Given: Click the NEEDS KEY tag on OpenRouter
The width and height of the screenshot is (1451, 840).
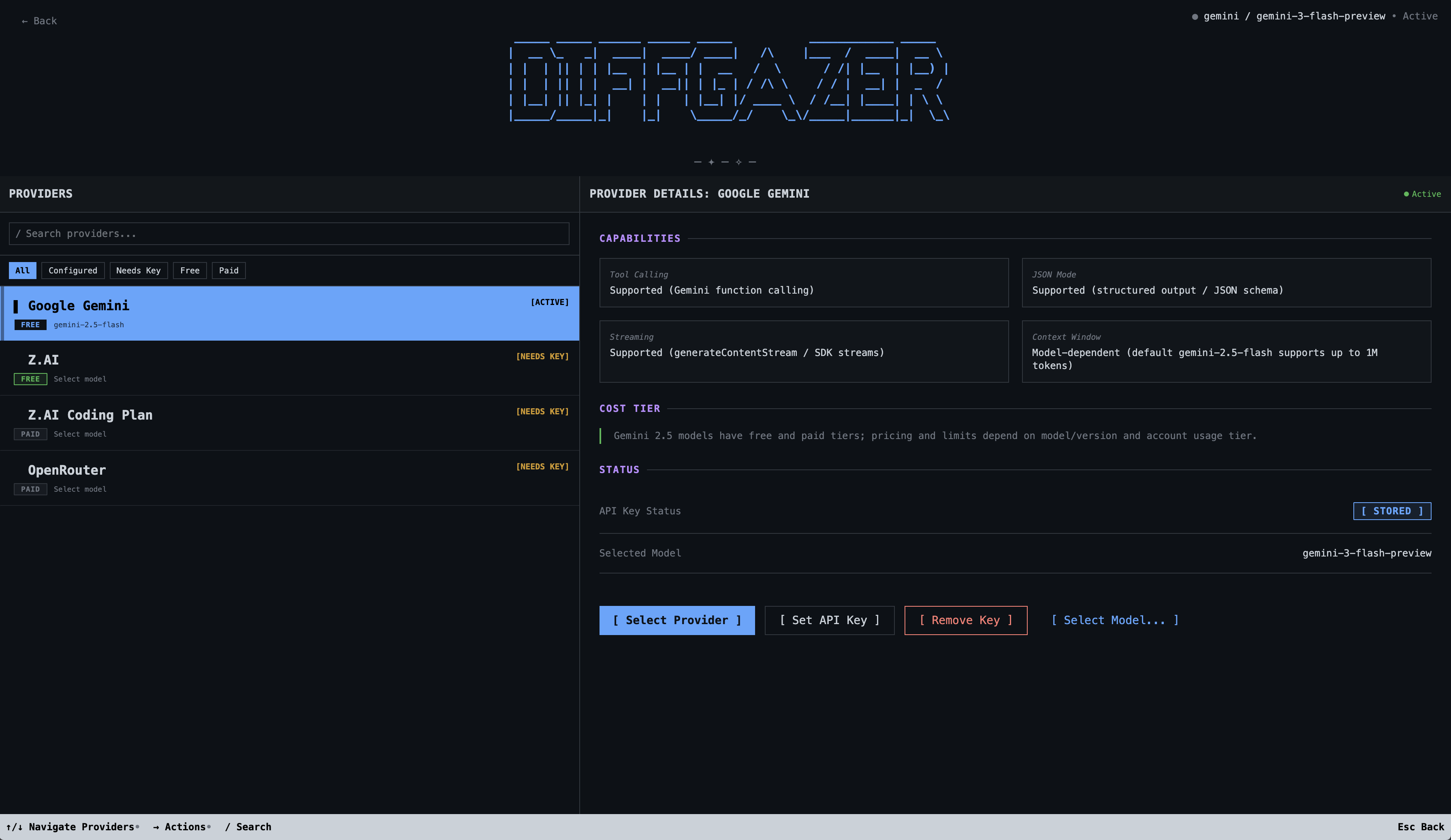Looking at the screenshot, I should click(x=542, y=467).
